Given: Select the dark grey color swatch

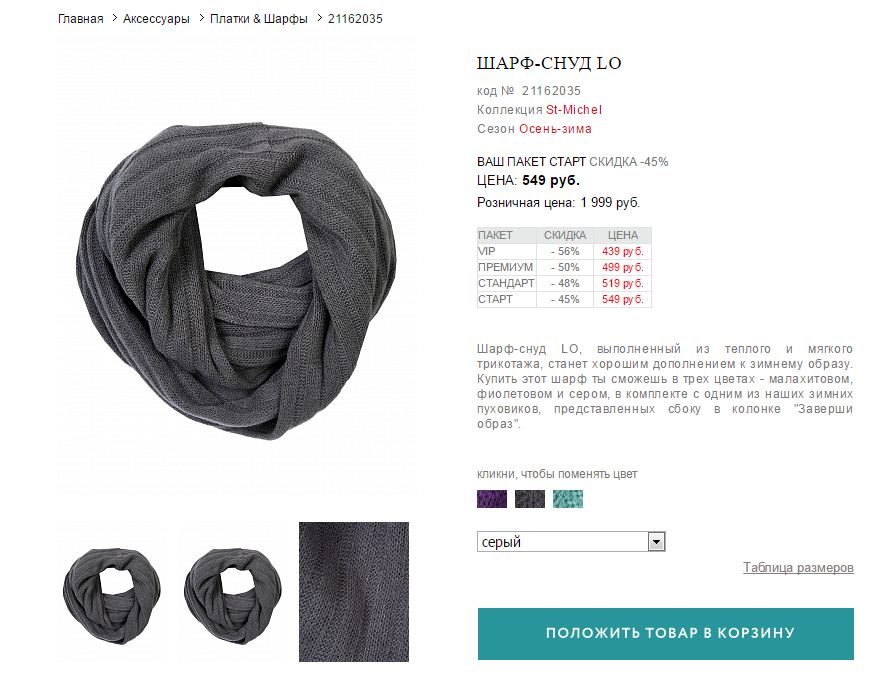Looking at the screenshot, I should coord(530,499).
